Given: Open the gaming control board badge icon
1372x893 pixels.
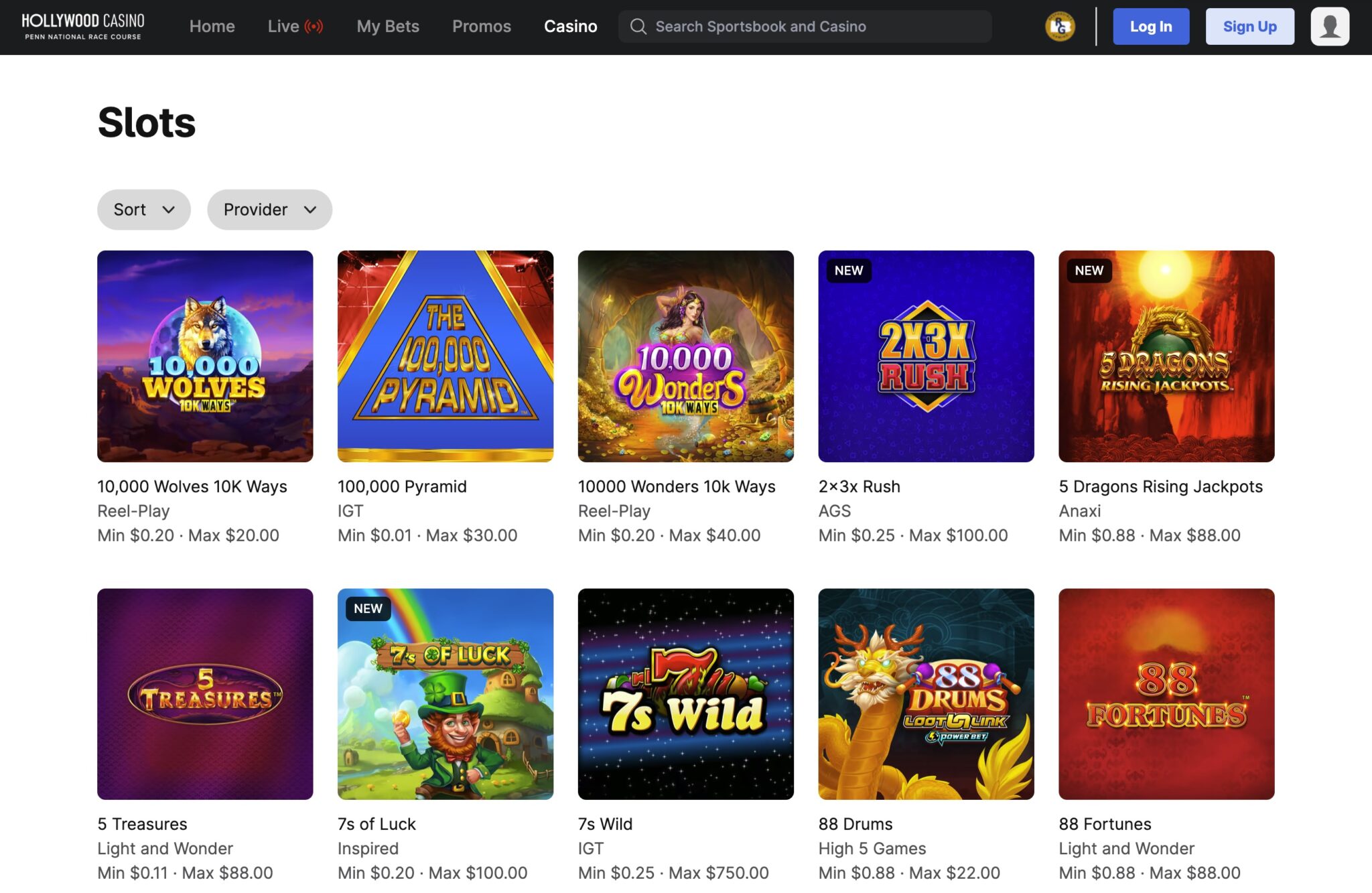Looking at the screenshot, I should pos(1060,27).
